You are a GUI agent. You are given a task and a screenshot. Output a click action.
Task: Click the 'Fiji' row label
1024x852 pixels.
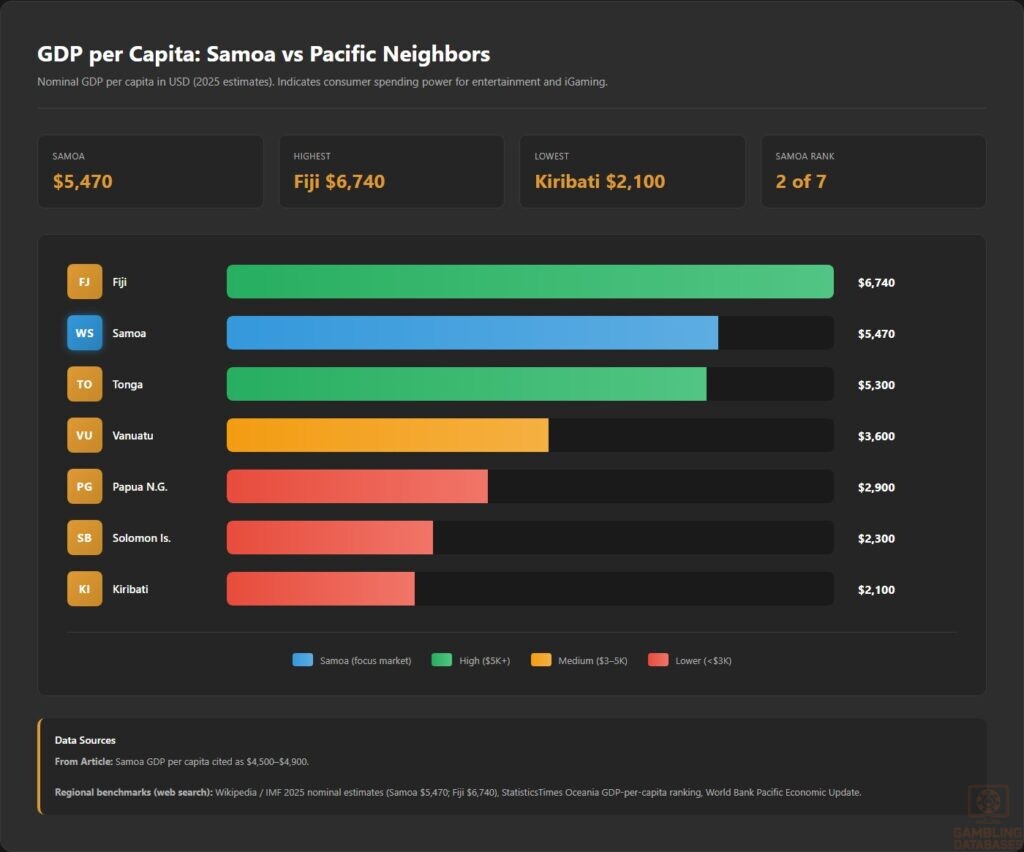tap(120, 282)
